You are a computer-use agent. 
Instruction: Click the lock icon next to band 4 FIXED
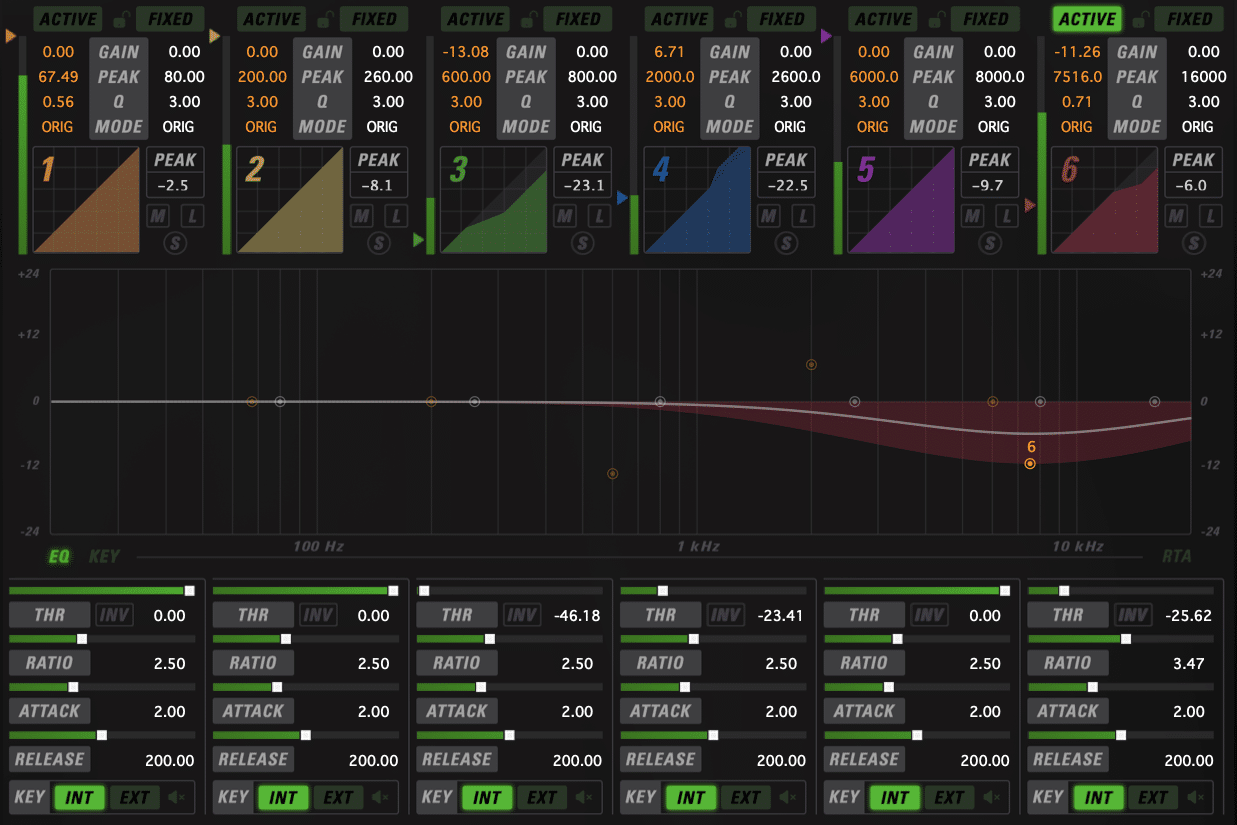click(732, 19)
